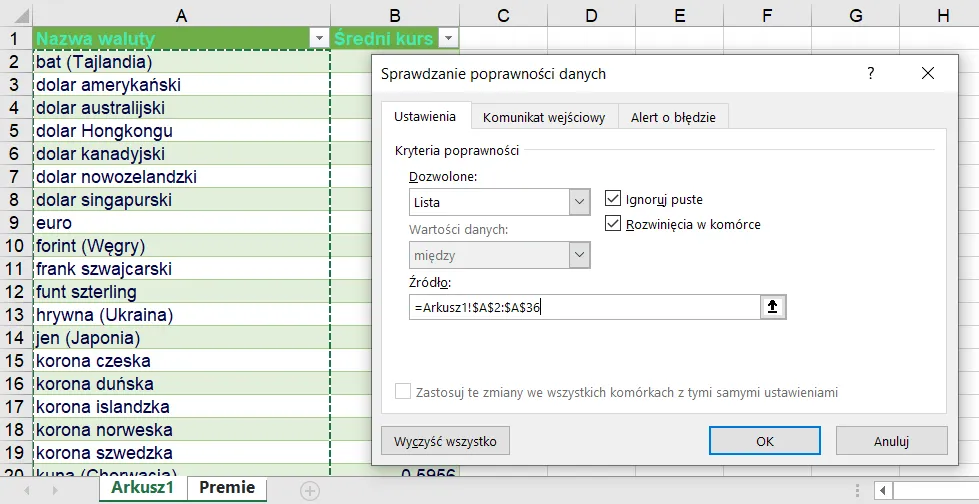Click the select-all corner of the sheet
This screenshot has height=504, width=979.
(x=16, y=16)
